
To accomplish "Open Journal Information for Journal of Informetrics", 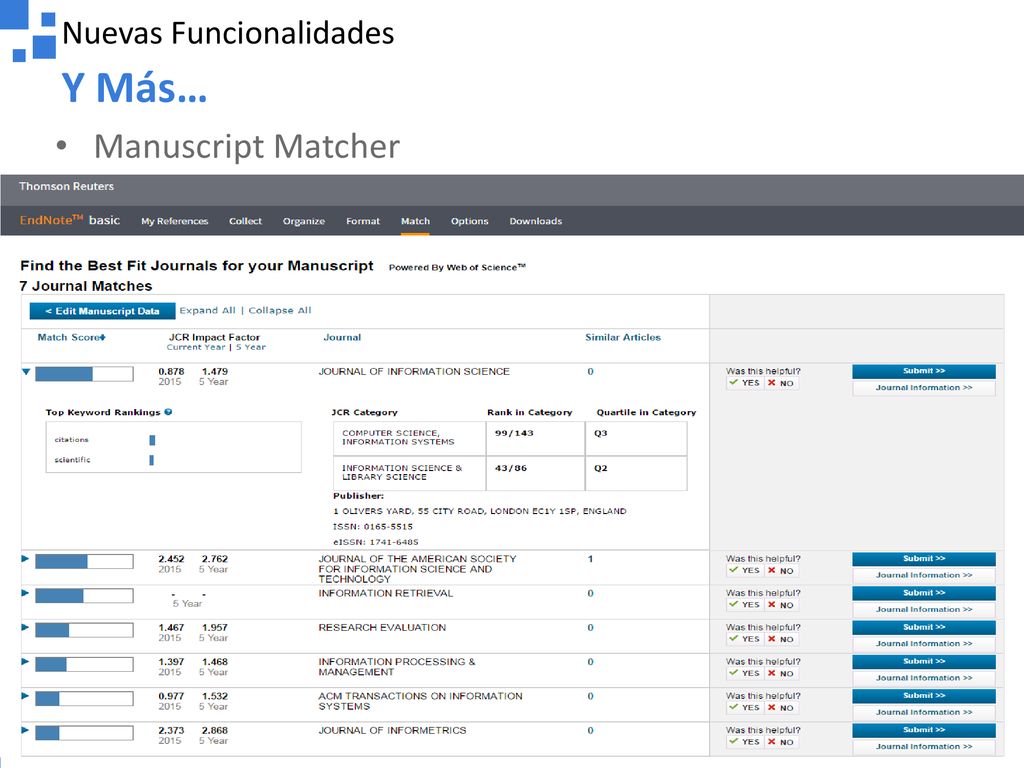I will (923, 746).
